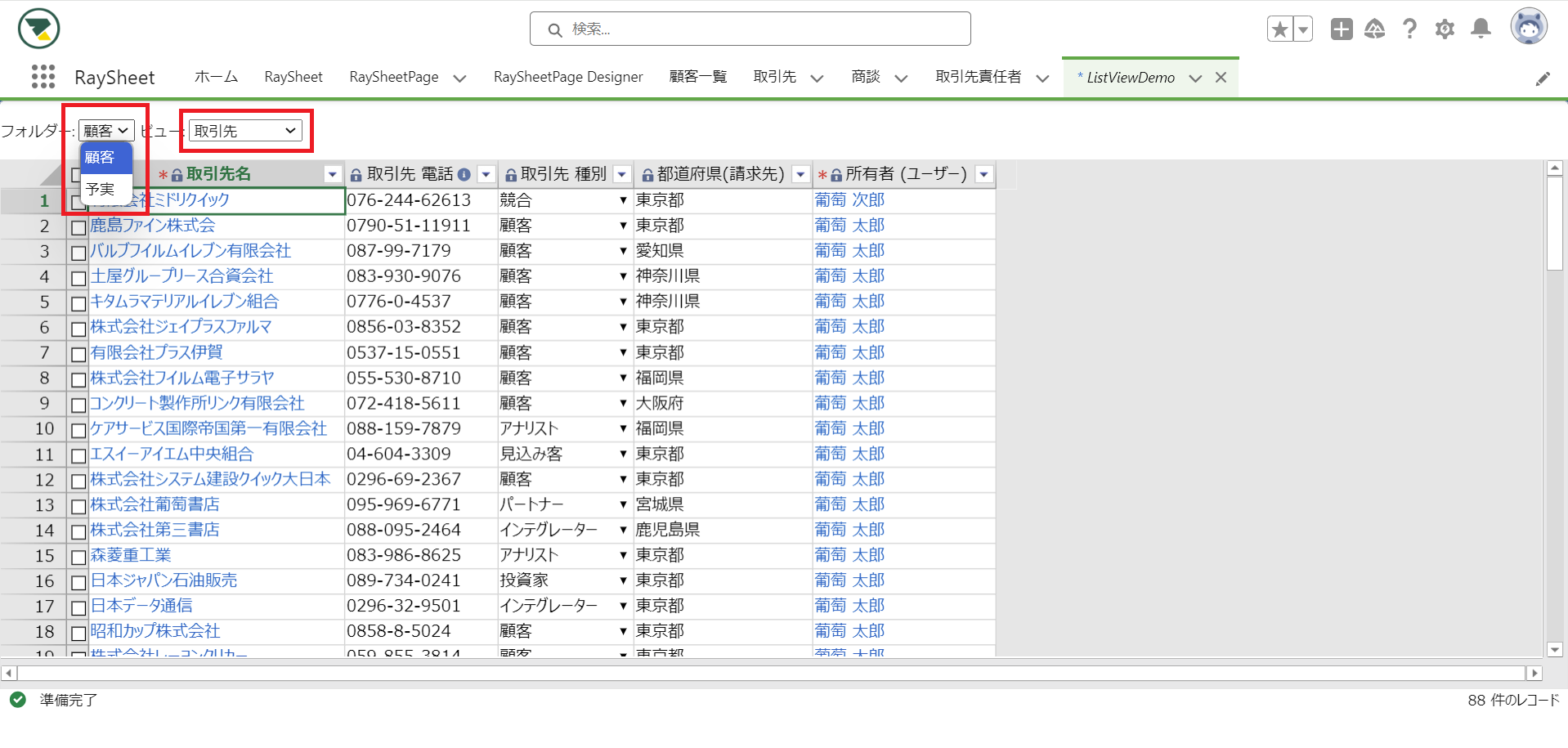Image resolution: width=1568 pixels, height=748 pixels.
Task: Click lock icon in 取引先 種別 header
Action: click(x=511, y=175)
